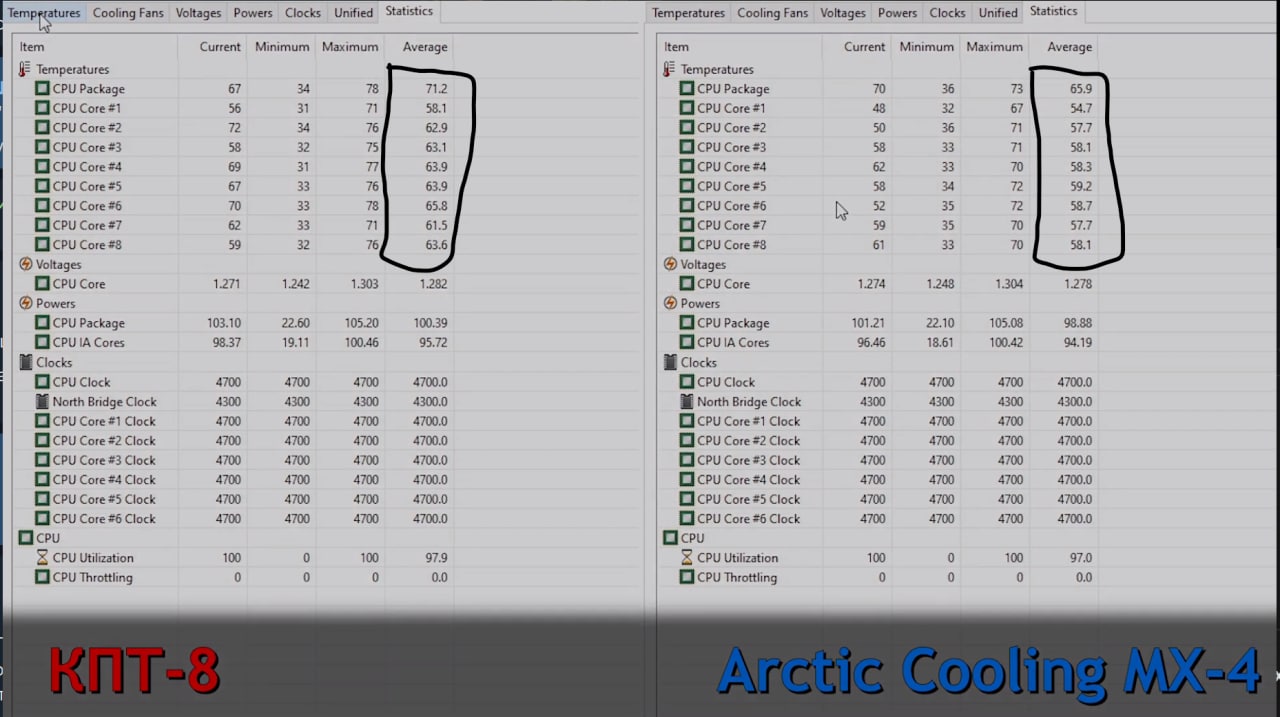Click 100.39 average power value, left panel
This screenshot has height=717, width=1280.
pos(430,323)
